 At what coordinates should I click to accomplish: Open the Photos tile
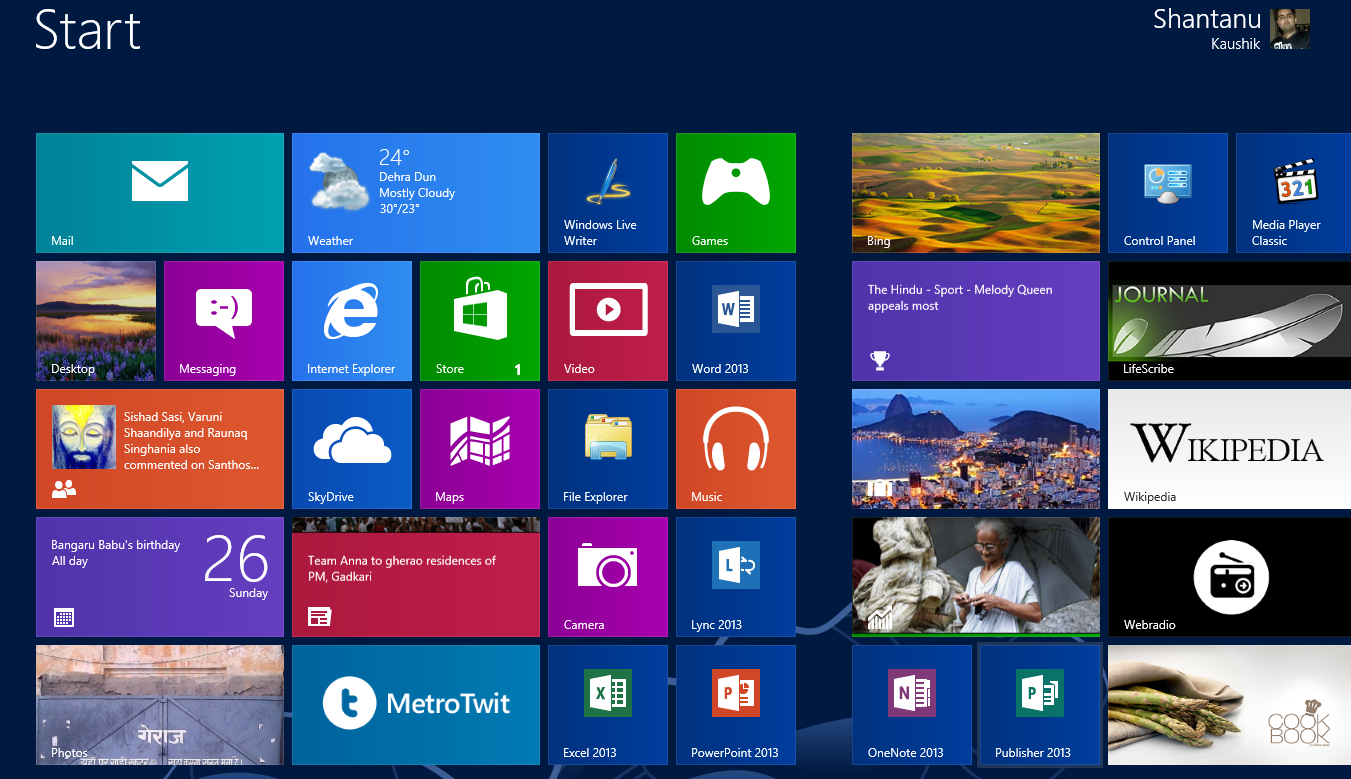160,705
